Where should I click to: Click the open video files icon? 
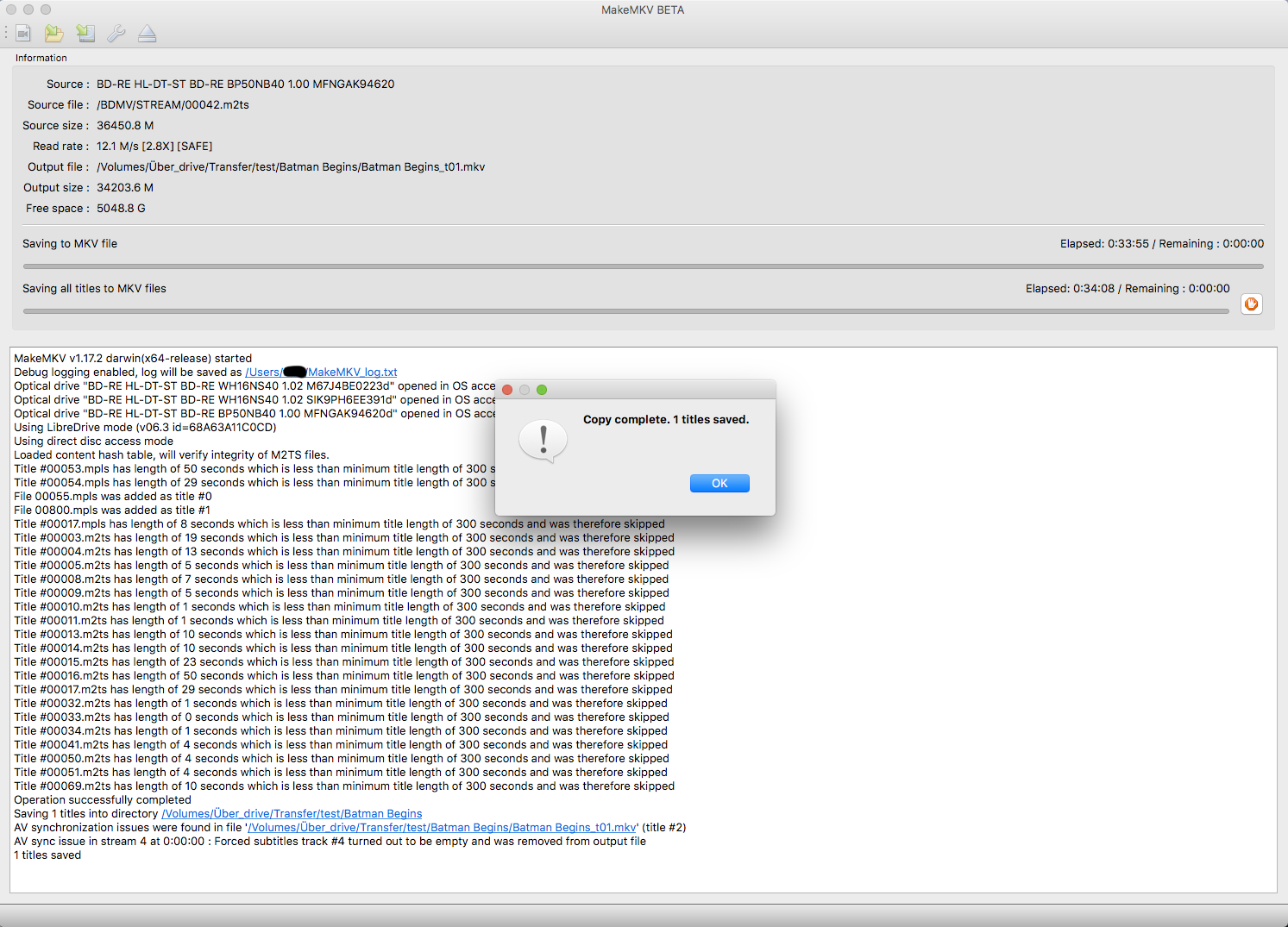point(22,33)
